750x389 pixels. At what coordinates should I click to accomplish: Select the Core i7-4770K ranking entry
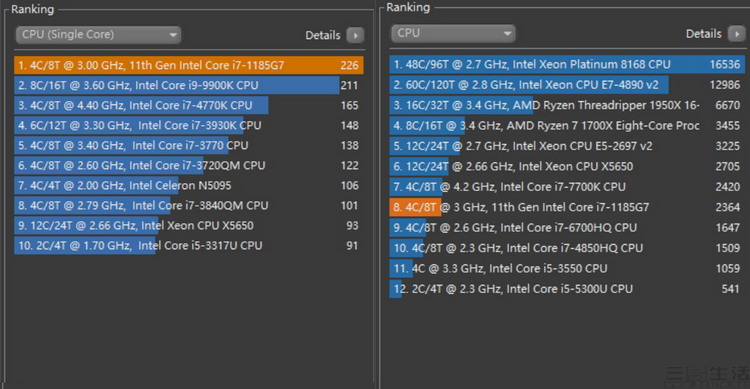tap(189, 105)
